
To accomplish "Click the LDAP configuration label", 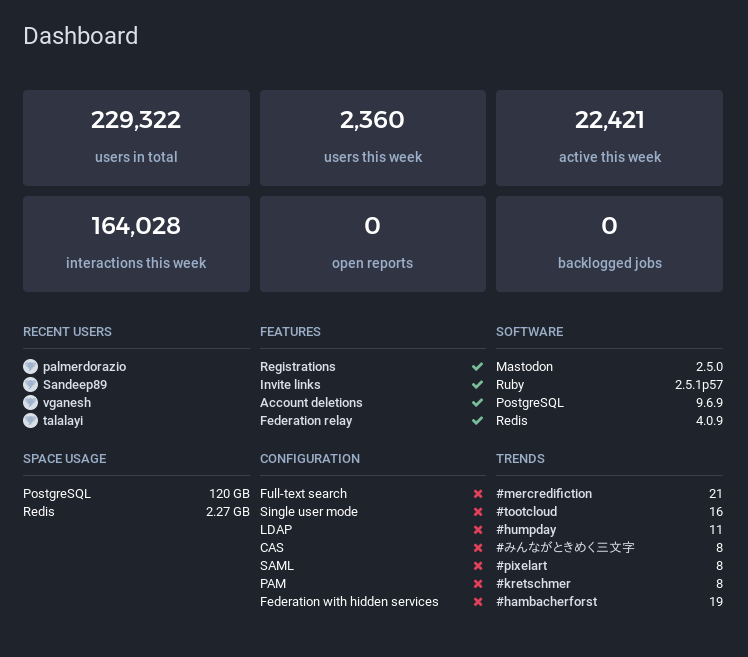I will click(x=276, y=530).
